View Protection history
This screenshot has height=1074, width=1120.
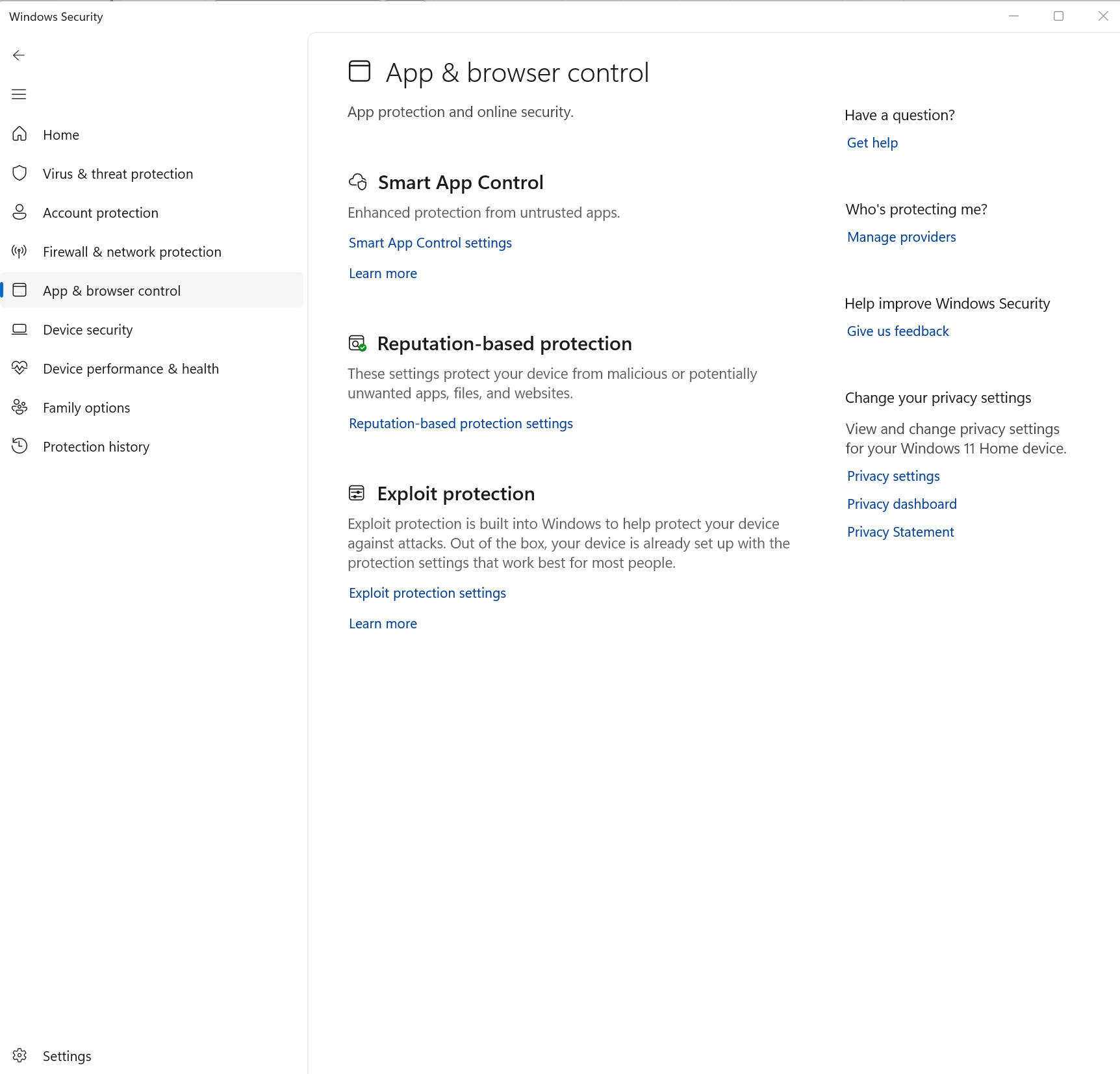coord(153,446)
